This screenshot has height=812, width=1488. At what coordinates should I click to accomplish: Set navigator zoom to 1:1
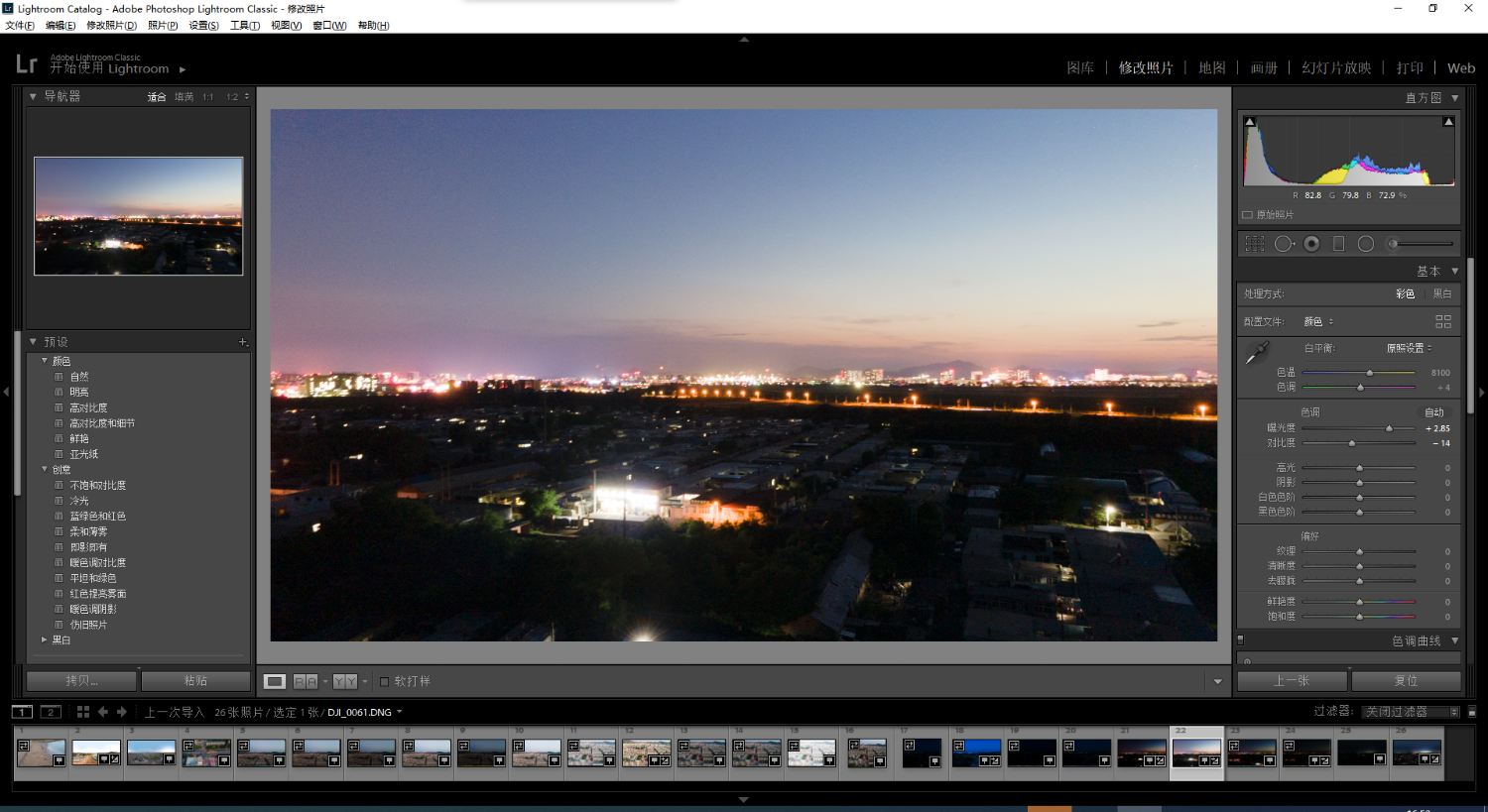coord(208,97)
